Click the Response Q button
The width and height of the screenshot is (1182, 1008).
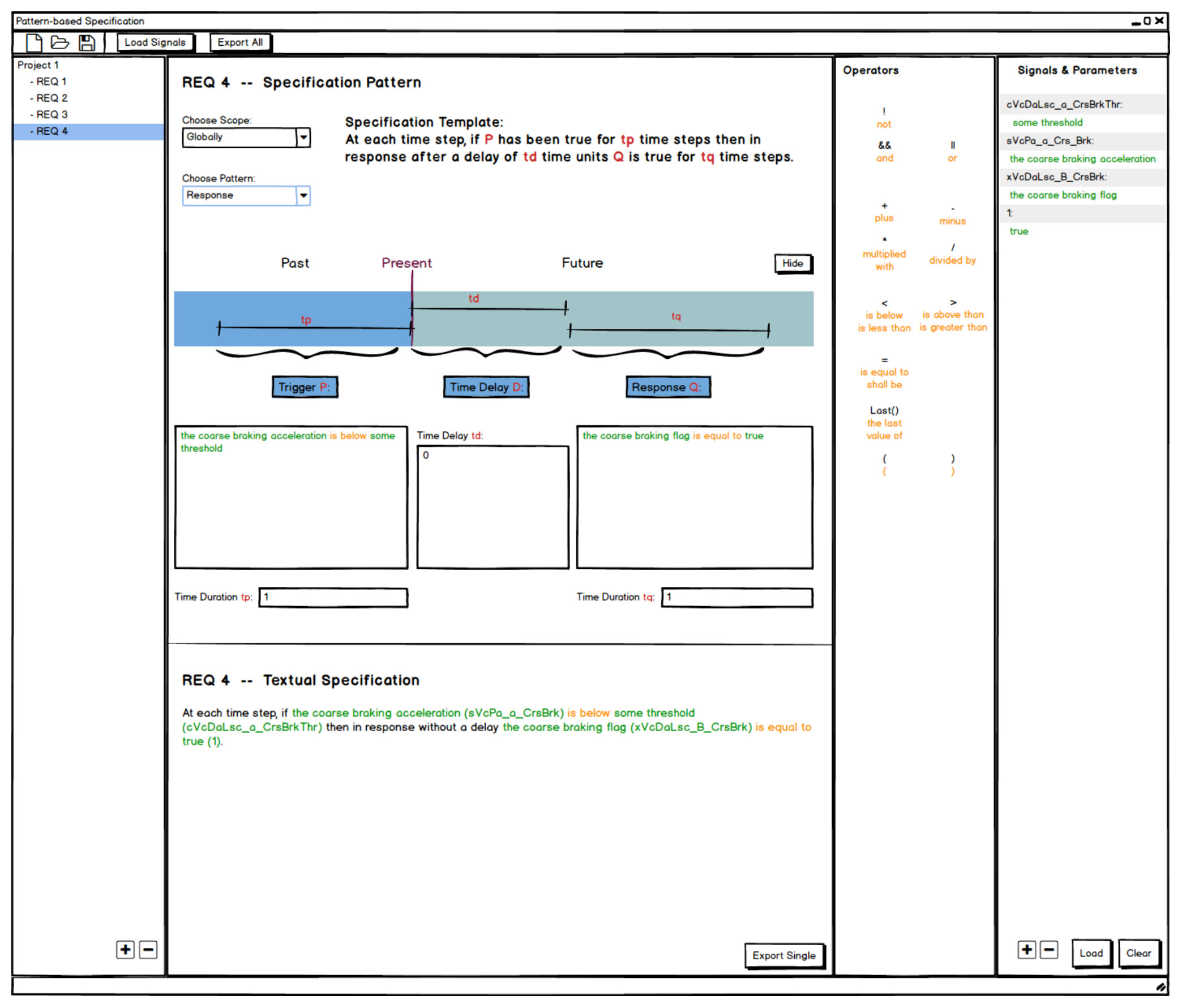coord(667,387)
